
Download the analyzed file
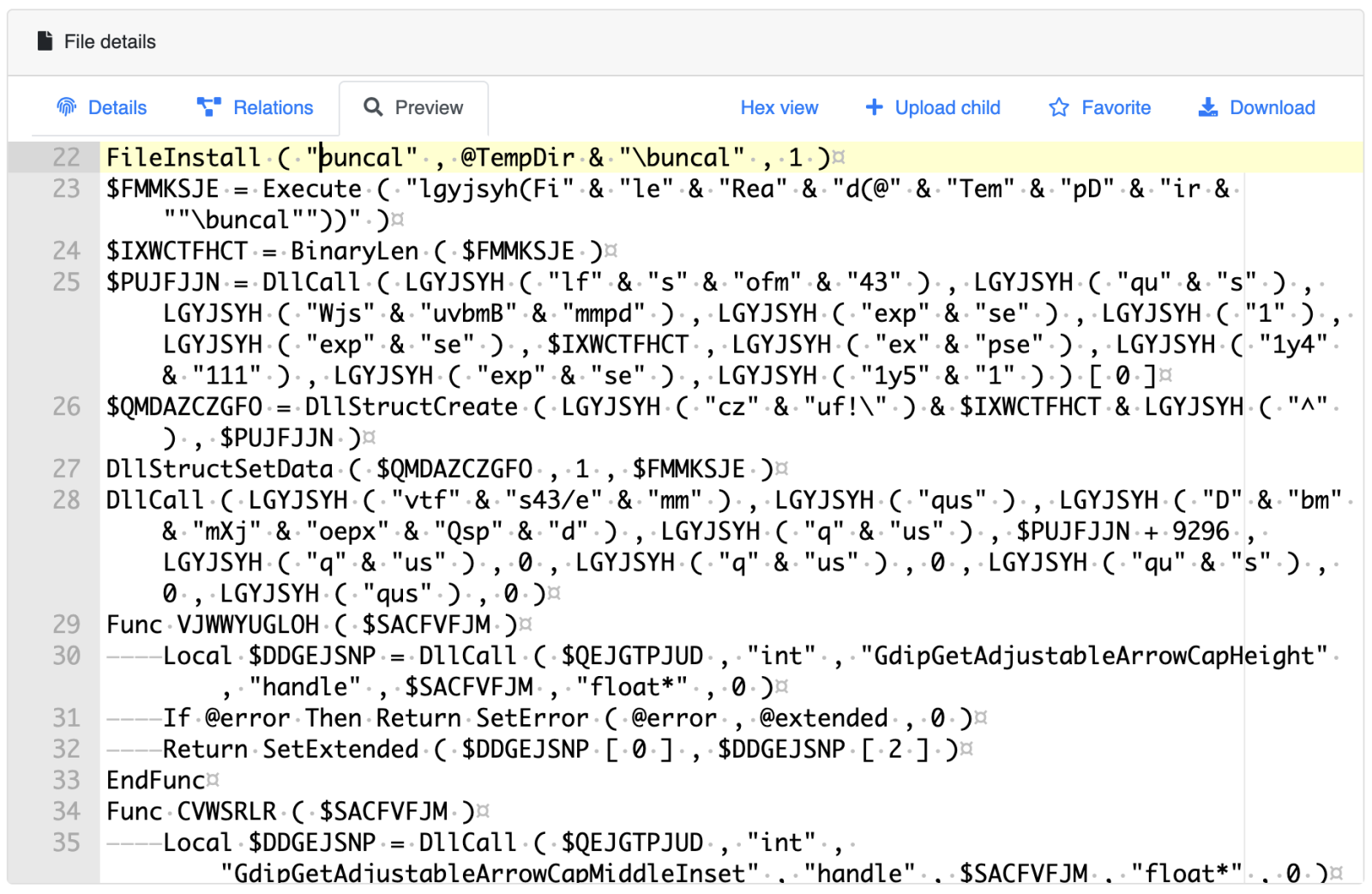pos(1272,107)
